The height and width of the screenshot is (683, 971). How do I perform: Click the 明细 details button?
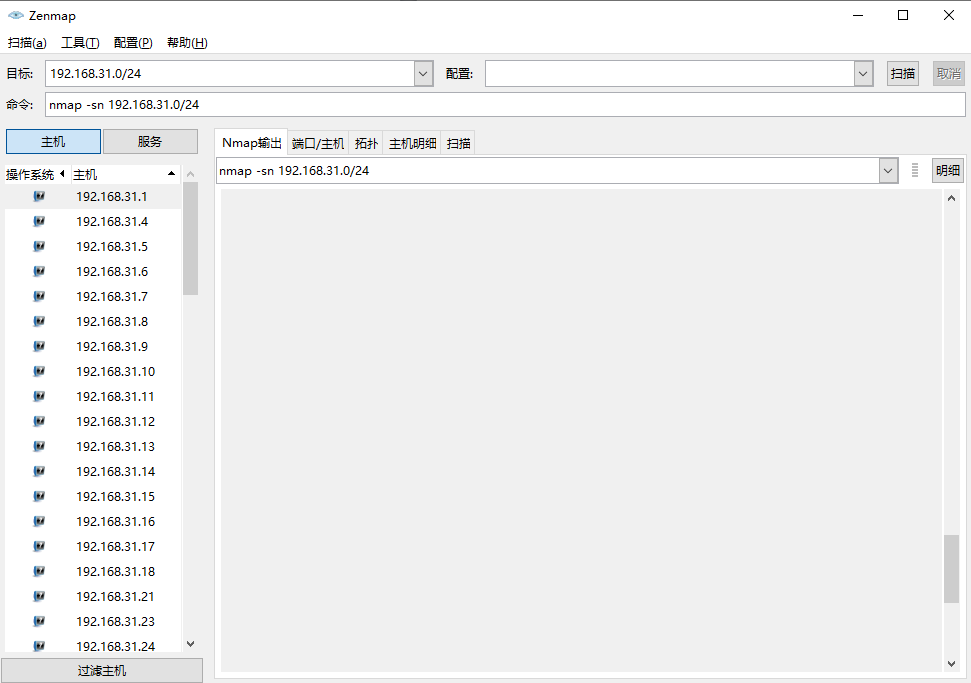tap(948, 170)
